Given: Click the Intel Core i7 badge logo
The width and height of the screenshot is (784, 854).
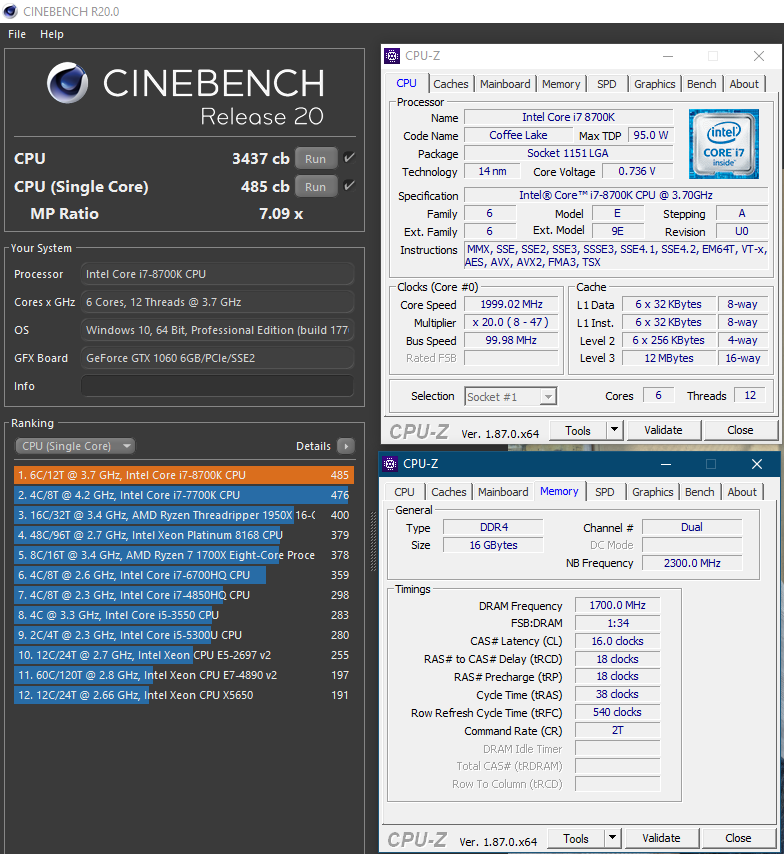Looking at the screenshot, I should pos(724,144).
